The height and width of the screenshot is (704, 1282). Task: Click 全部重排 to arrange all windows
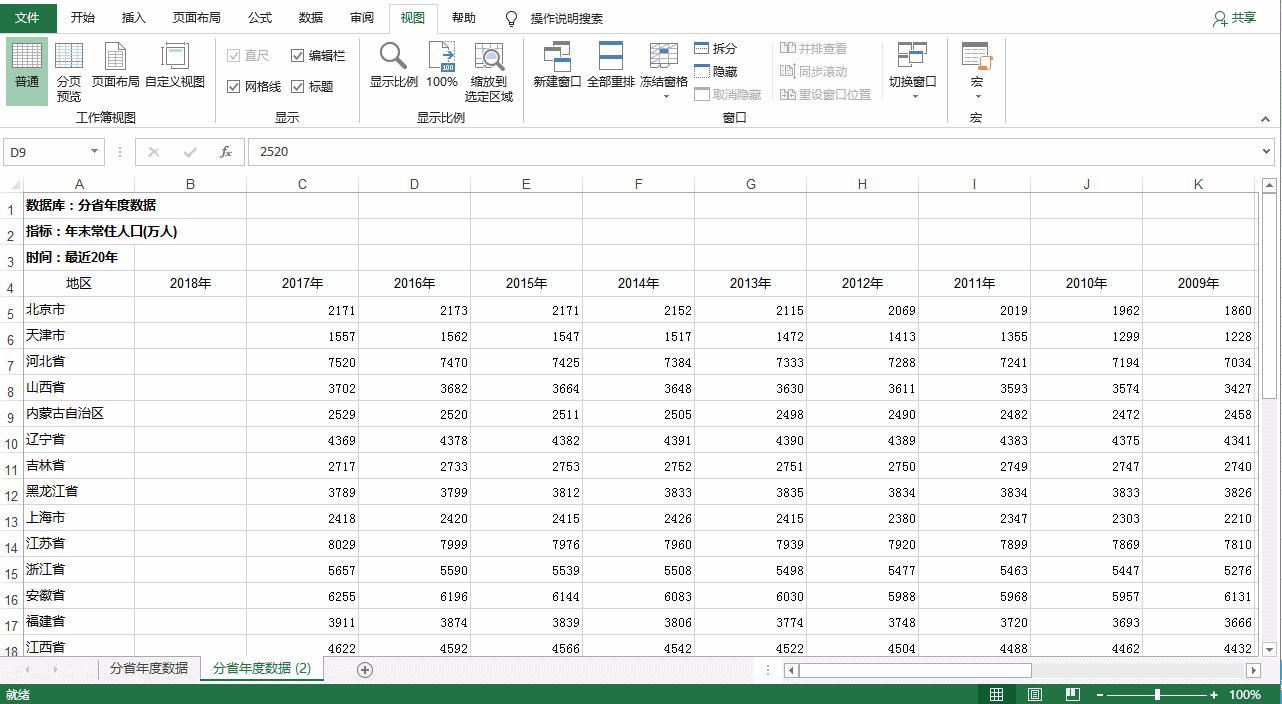(x=610, y=68)
